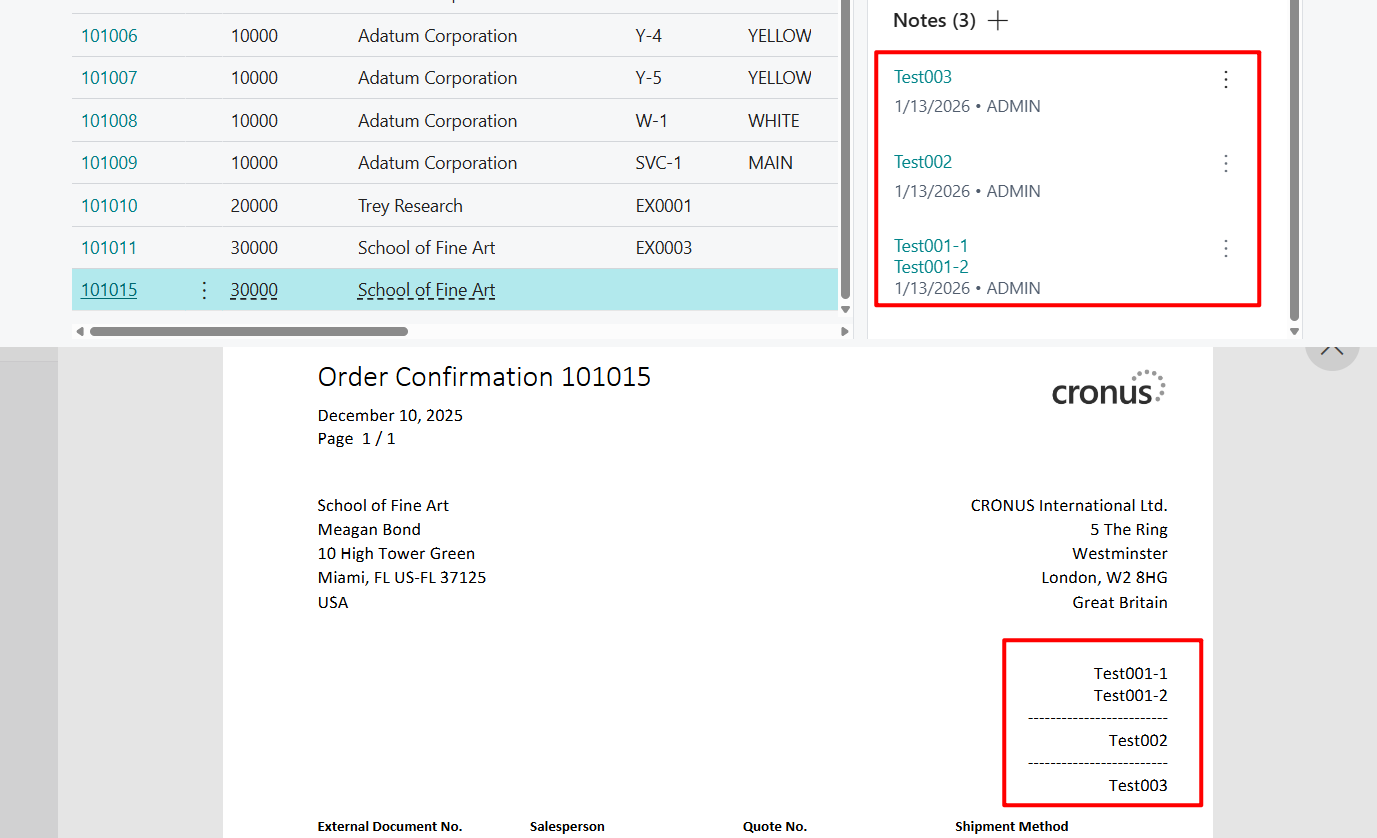Open order 101011 for School of Fine Art
Viewport: 1377px width, 838px height.
[x=109, y=247]
